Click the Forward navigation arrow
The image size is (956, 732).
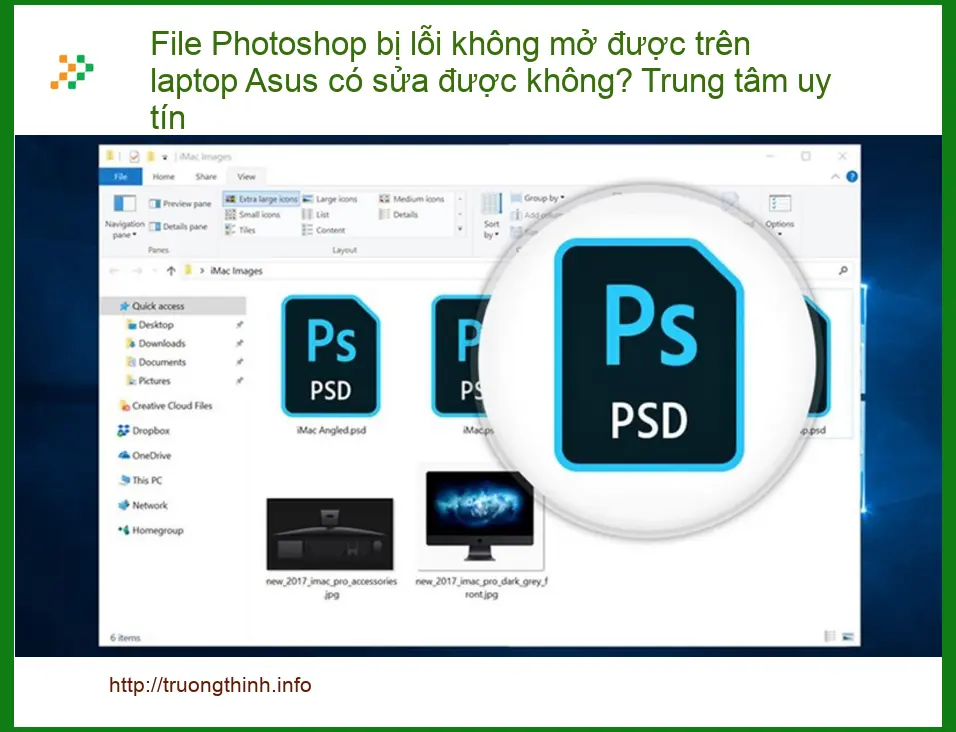[137, 271]
